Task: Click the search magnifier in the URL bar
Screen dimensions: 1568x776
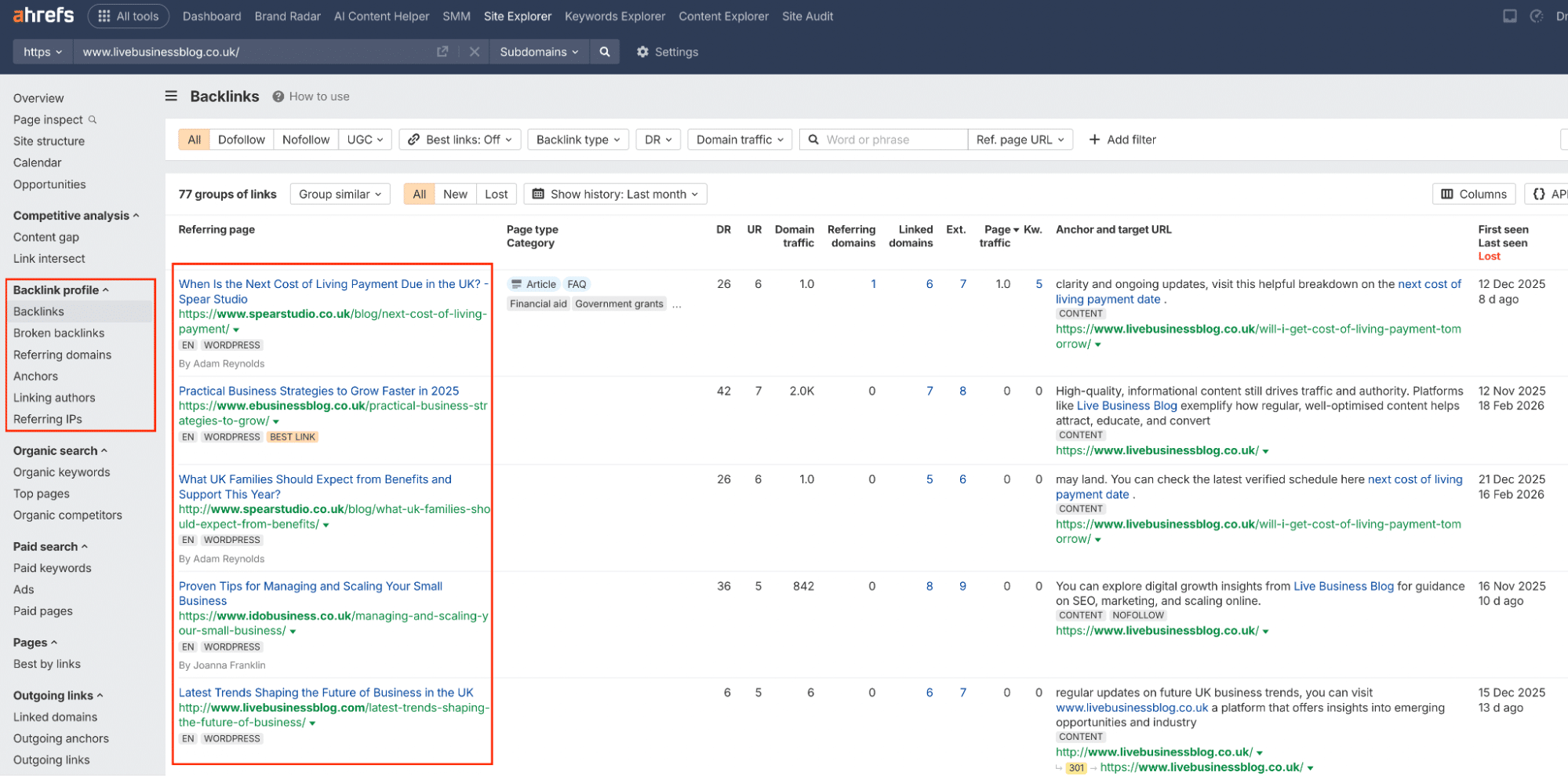Action: (604, 52)
